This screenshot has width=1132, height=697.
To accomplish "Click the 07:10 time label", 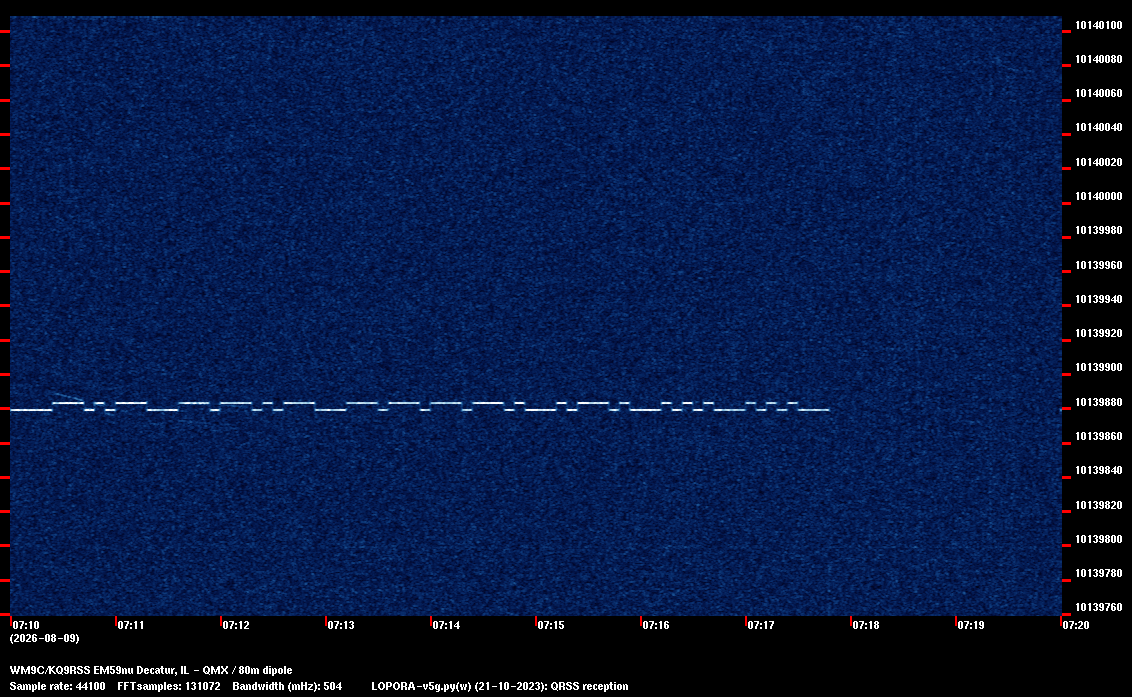I will [x=26, y=625].
